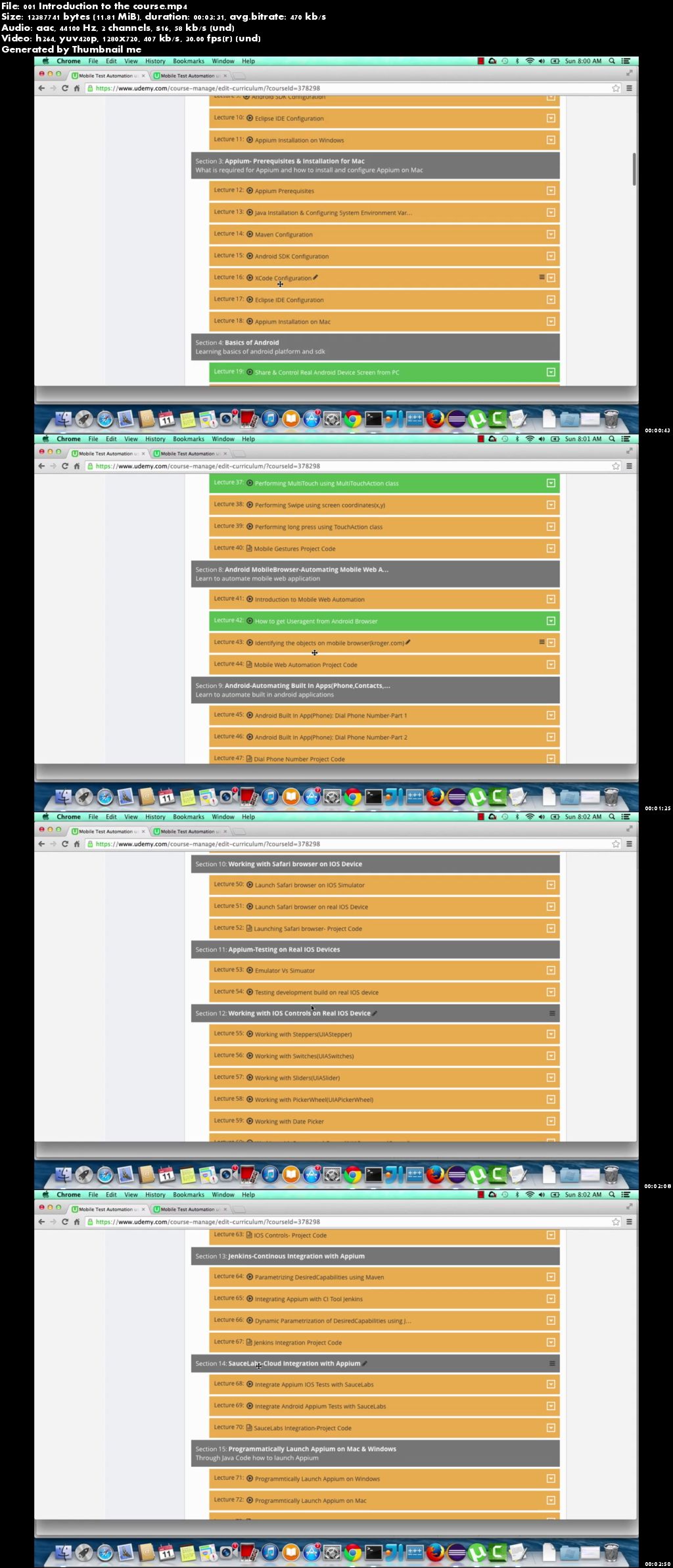
Task: Click the Wi-Fi status icon in 8:01 AM frame
Action: coord(530,439)
